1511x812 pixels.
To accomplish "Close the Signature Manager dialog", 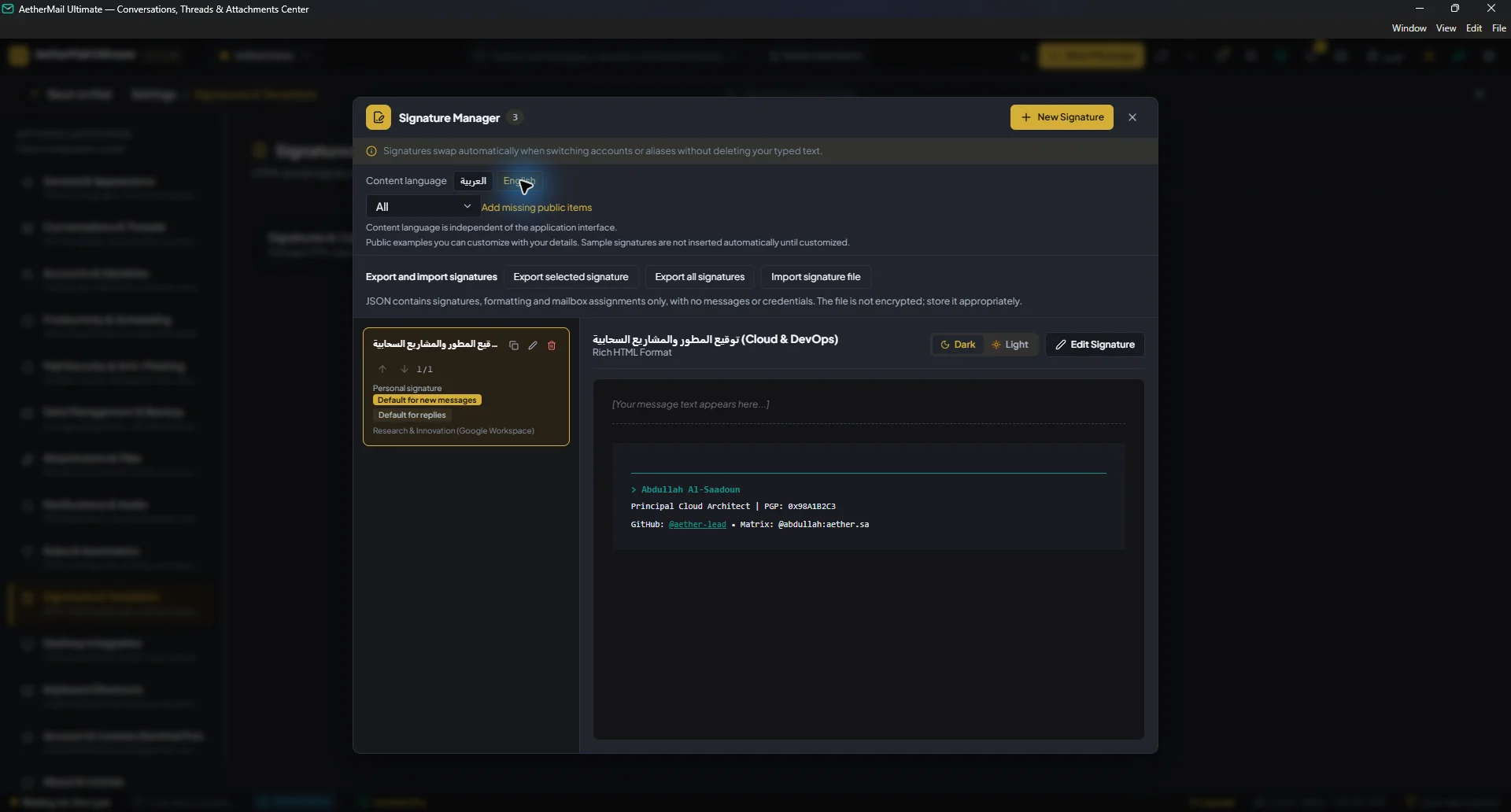I will tap(1132, 117).
